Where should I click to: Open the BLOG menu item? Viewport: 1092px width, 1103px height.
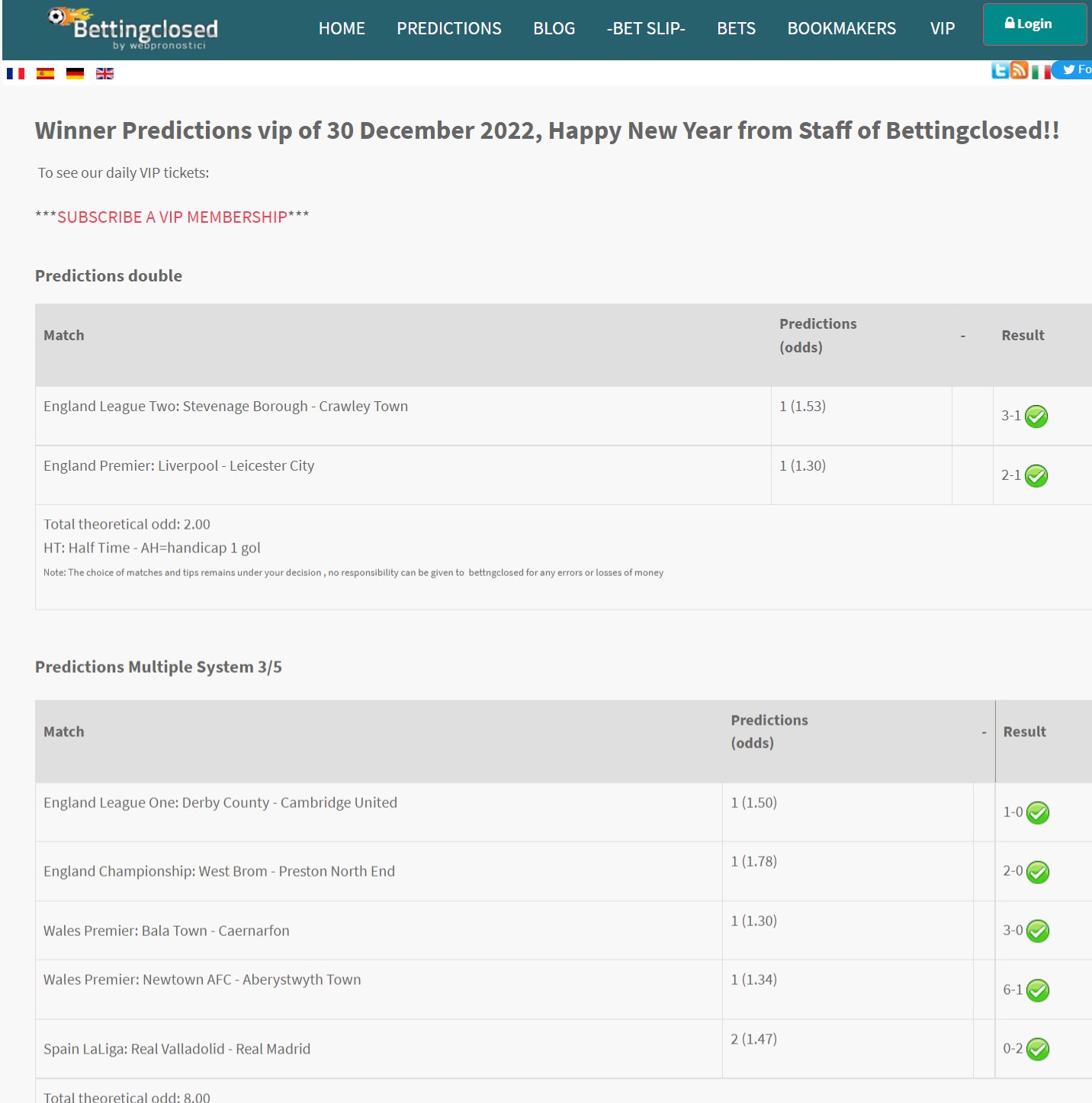(x=554, y=28)
